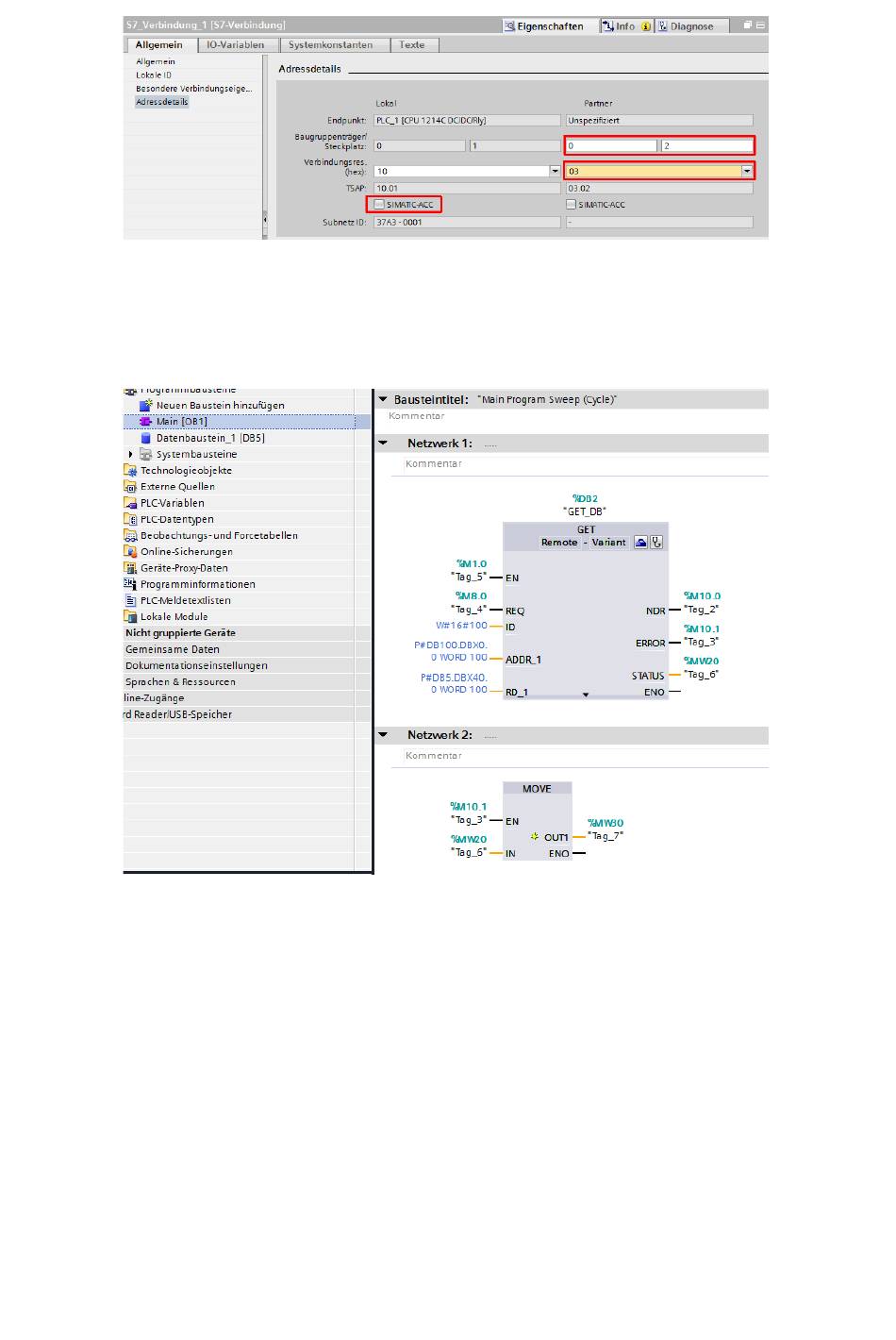
Task: Click the yellow info icon beside the Info tab
Action: [646, 26]
